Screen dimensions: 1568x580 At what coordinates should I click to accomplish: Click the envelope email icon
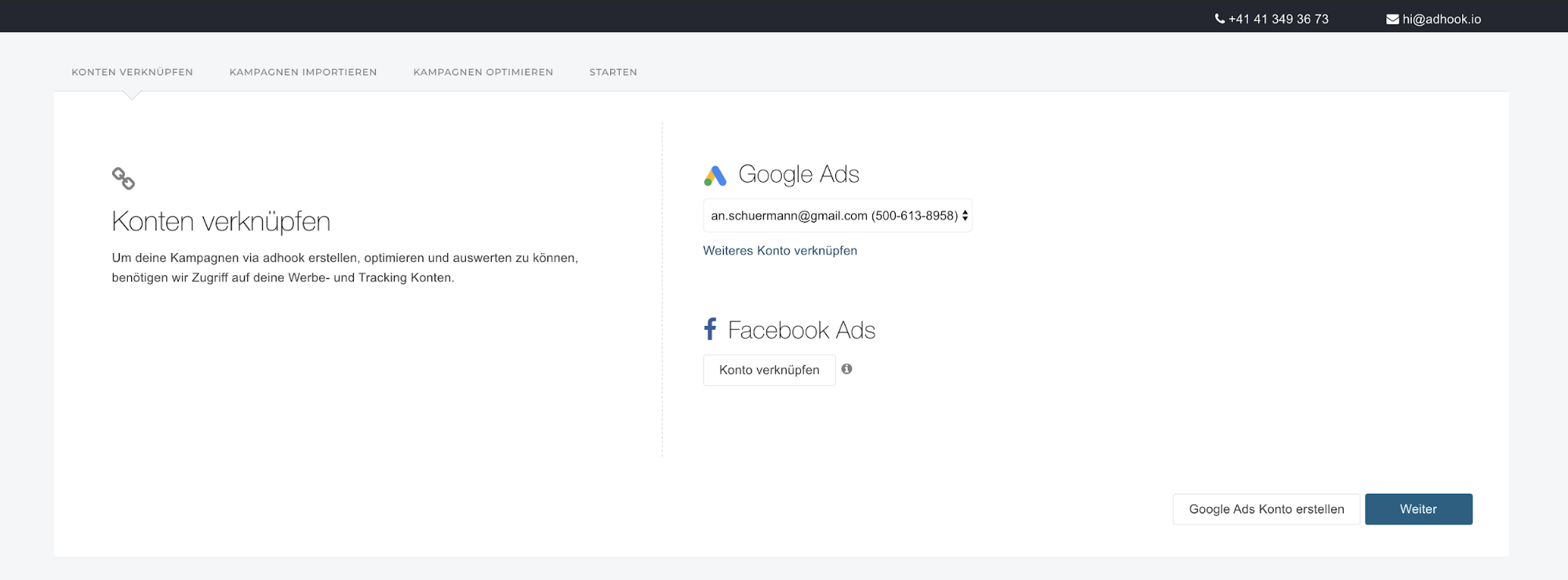pyautogui.click(x=1392, y=19)
